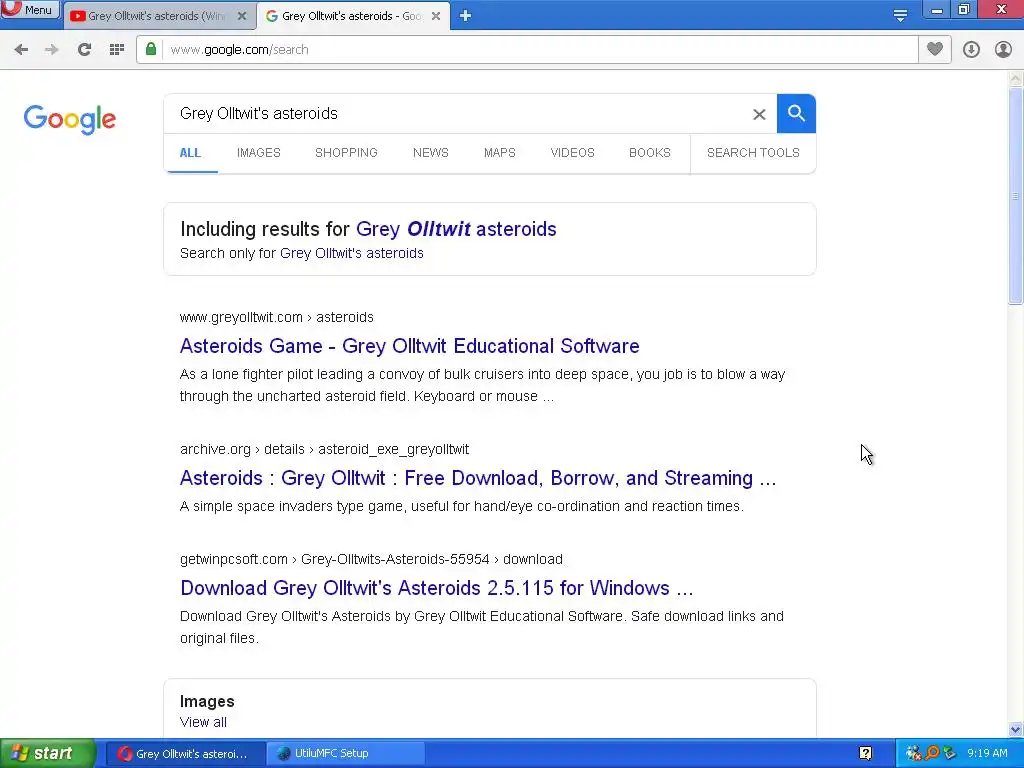Click the forward navigation arrow
Image resolution: width=1024 pixels, height=768 pixels.
coord(52,50)
